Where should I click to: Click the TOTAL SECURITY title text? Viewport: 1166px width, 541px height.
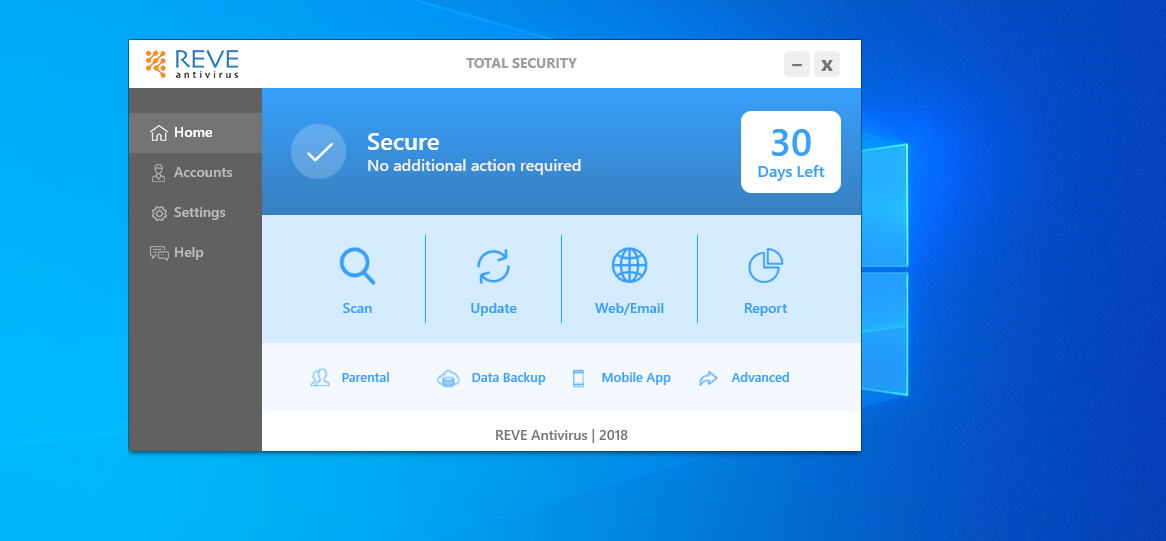pos(521,64)
